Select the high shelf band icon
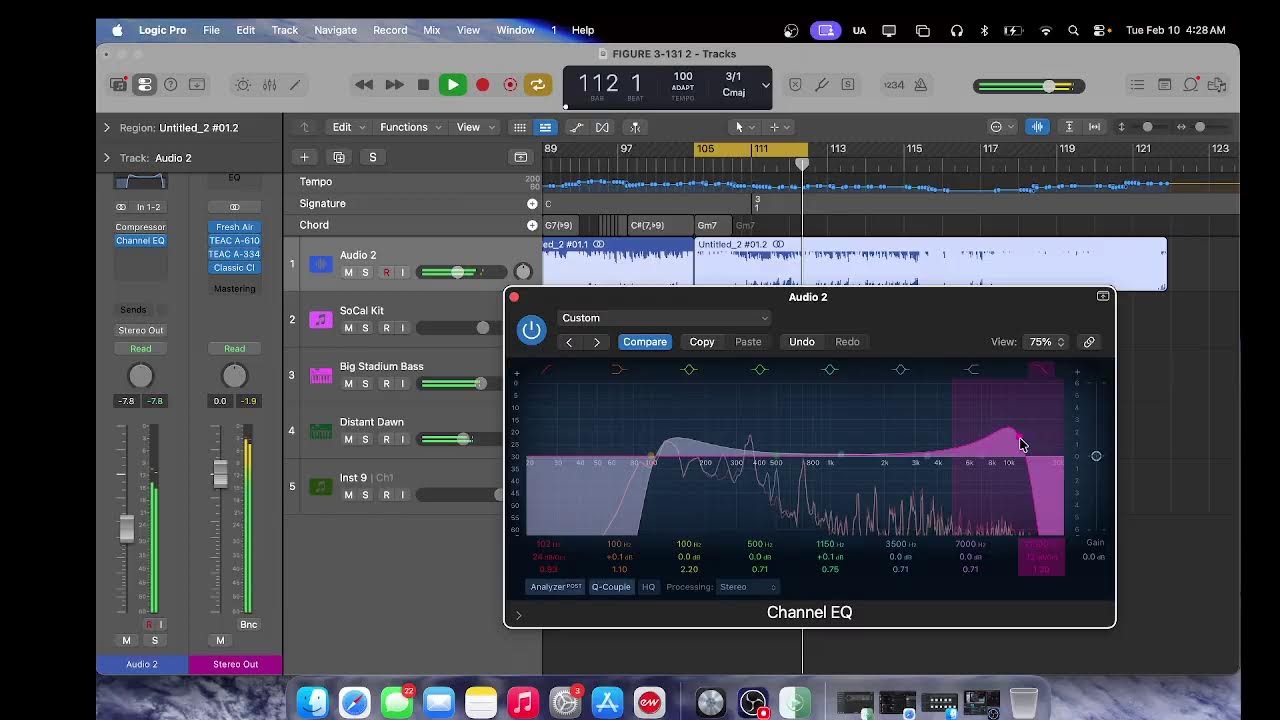Viewport: 1280px width, 720px height. 971,370
